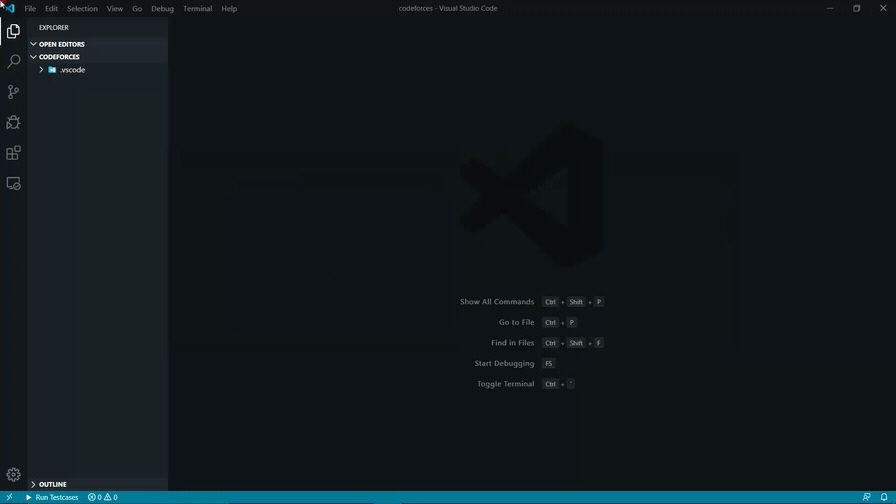Open the Debug view bug icon
Screen dimensions: 896x504
click(13, 122)
